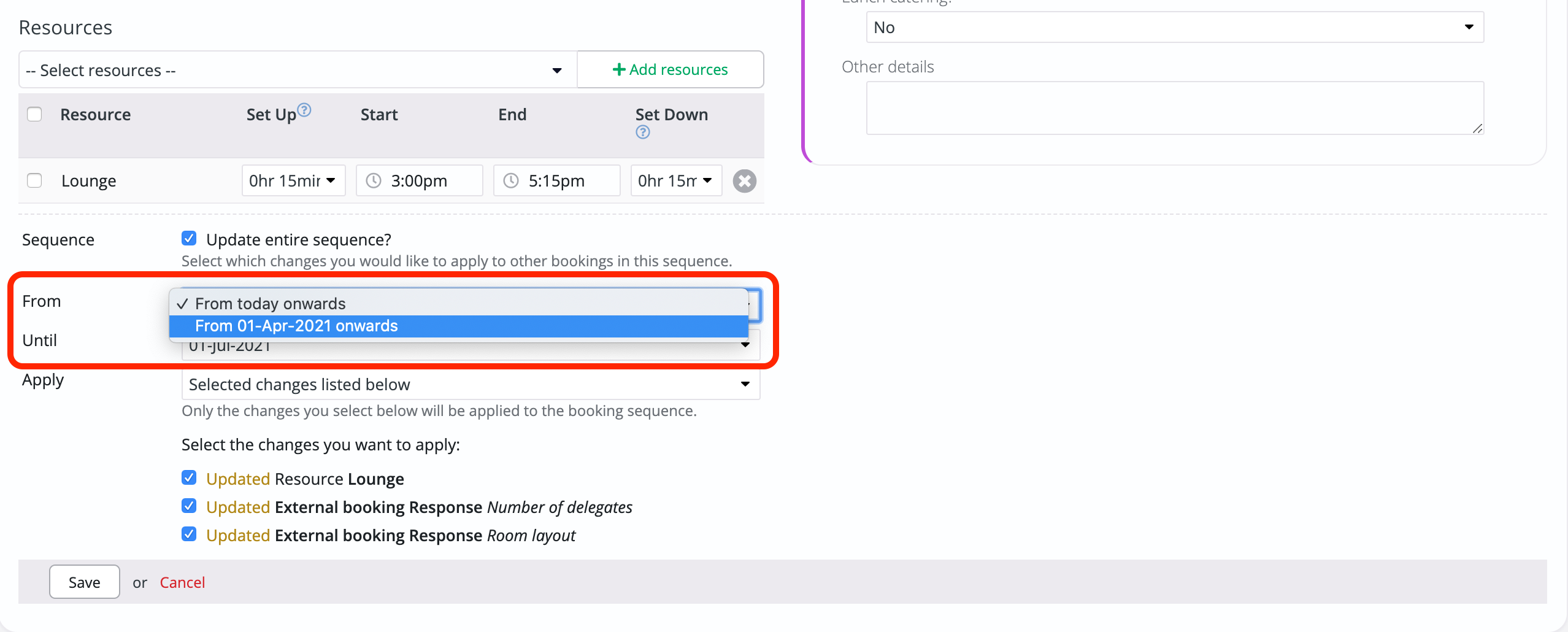Select the From today onwards option
This screenshot has height=632, width=1568.
coord(270,303)
